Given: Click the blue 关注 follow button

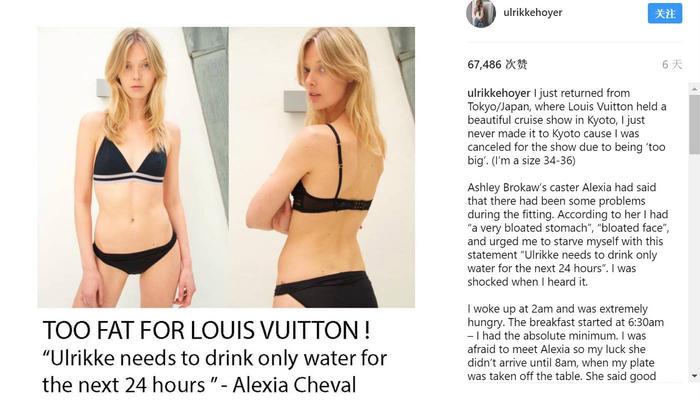Looking at the screenshot, I should click(665, 13).
